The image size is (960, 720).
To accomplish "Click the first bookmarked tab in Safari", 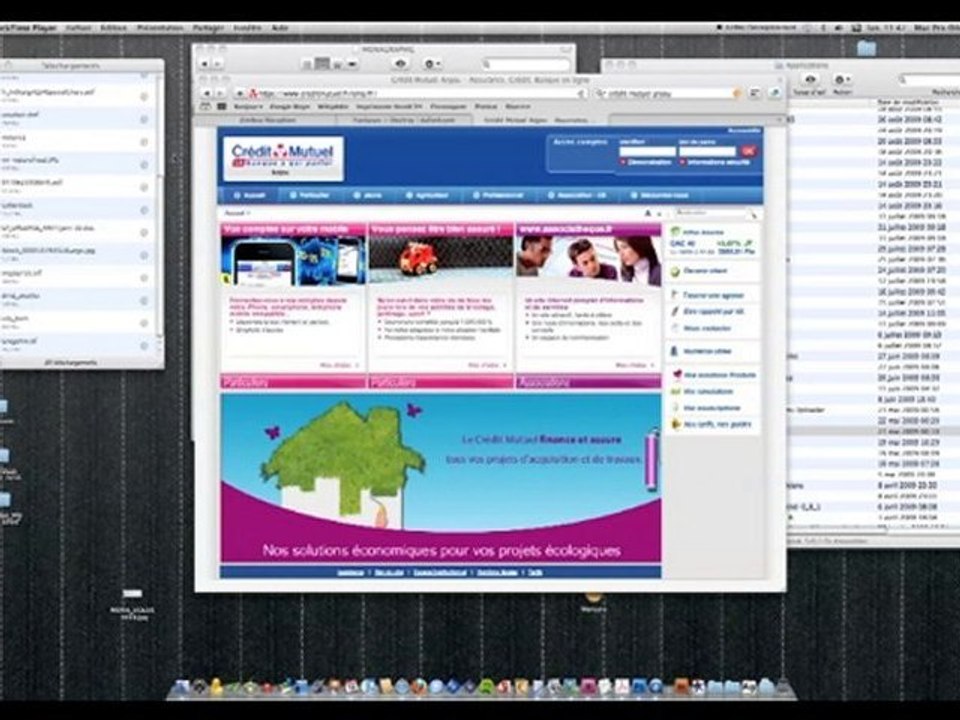I will pyautogui.click(x=268, y=120).
